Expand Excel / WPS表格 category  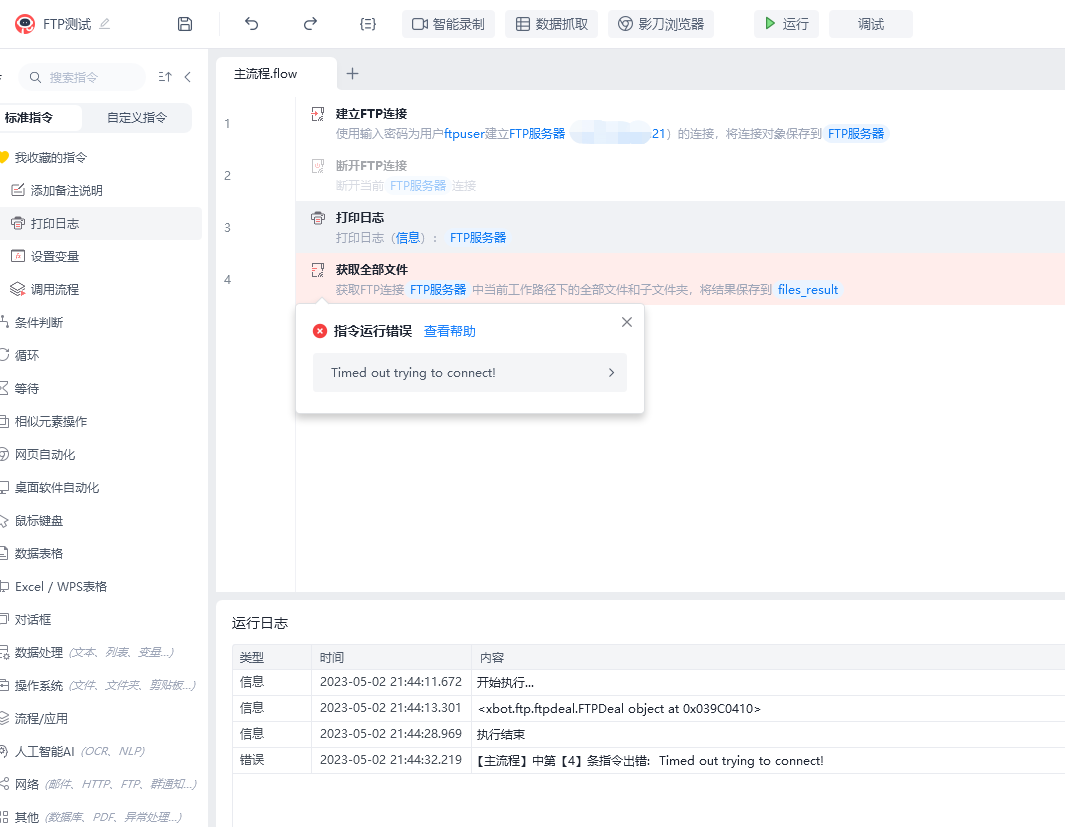coord(61,587)
